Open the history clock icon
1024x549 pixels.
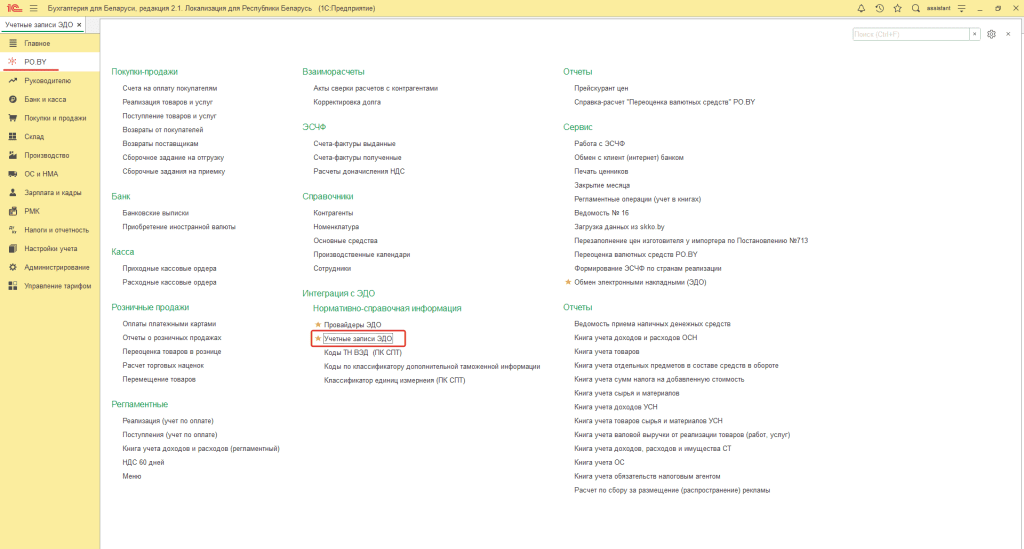(879, 8)
